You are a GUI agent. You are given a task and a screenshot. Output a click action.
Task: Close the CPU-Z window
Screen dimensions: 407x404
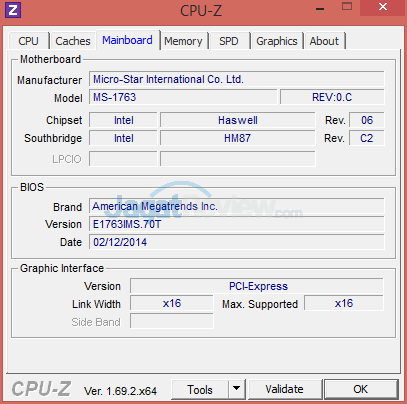click(383, 7)
